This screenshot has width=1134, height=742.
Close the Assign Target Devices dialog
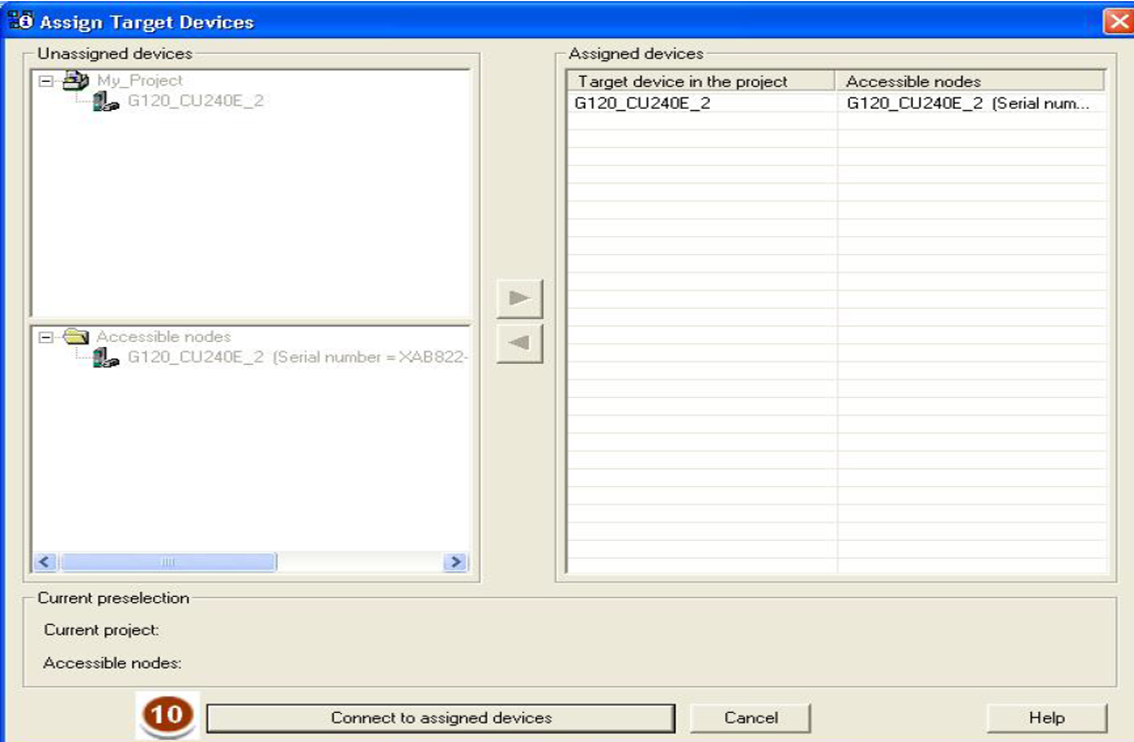coord(1117,21)
